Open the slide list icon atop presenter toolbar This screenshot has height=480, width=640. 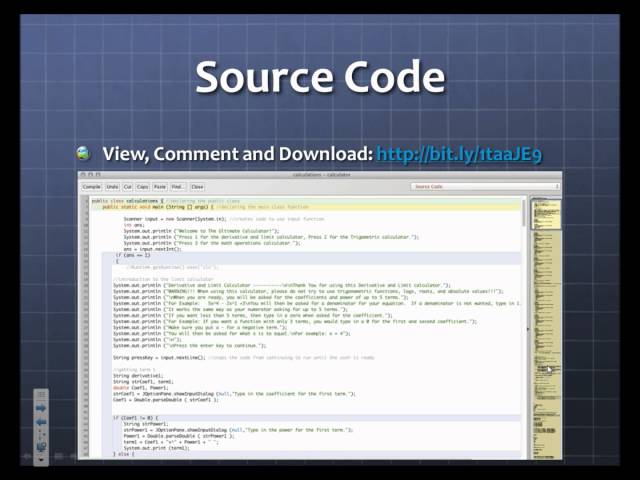tap(41, 395)
